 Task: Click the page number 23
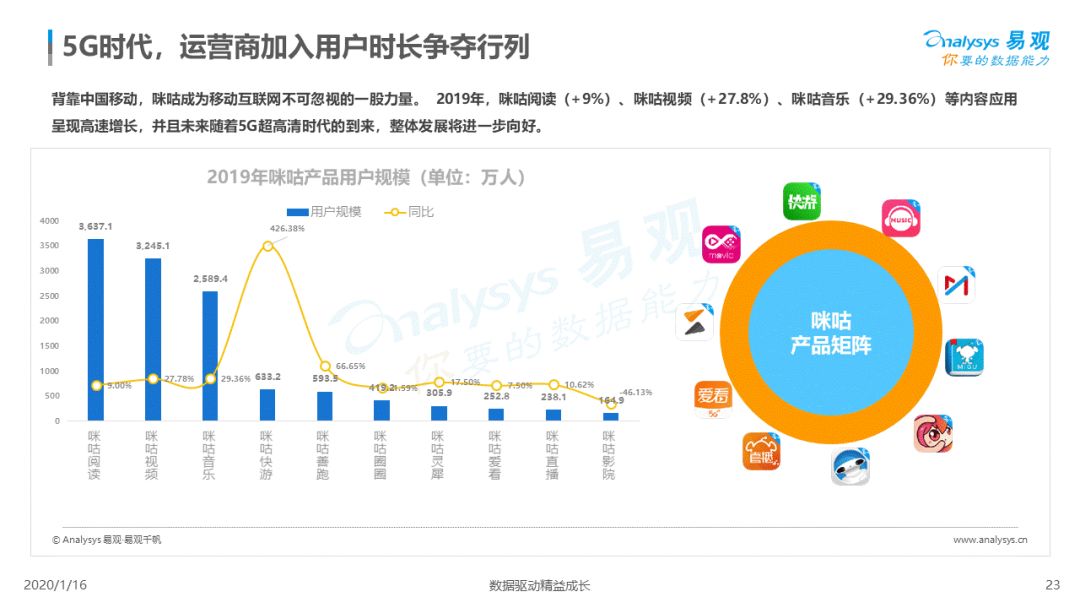[1052, 585]
